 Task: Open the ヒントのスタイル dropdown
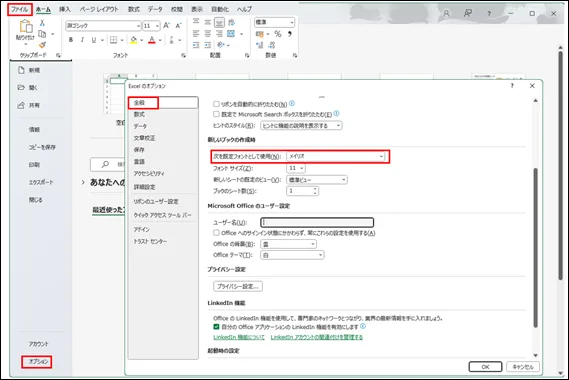(x=301, y=126)
